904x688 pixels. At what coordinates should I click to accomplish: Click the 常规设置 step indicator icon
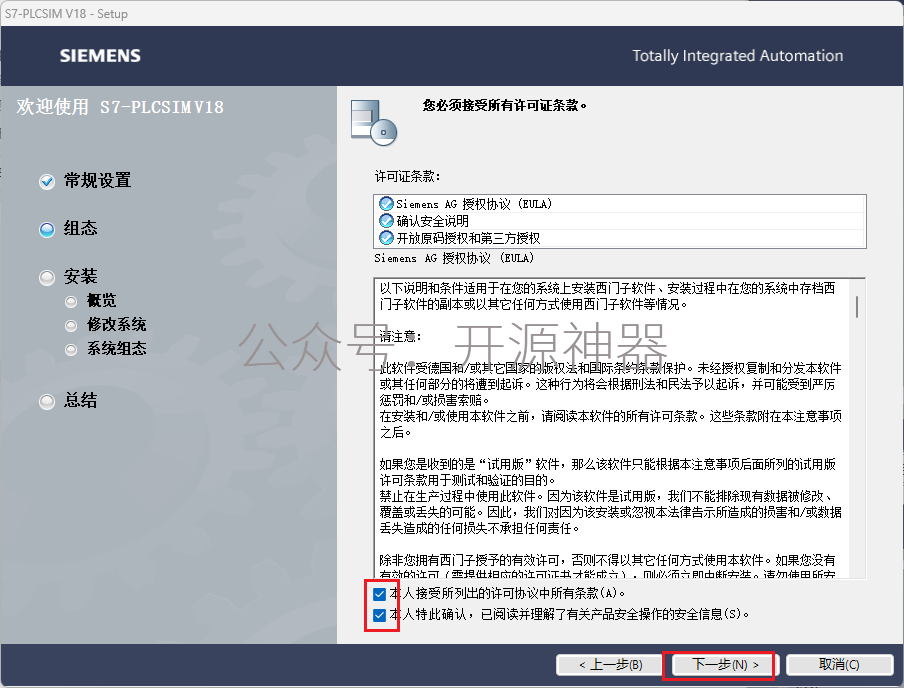coord(47,182)
